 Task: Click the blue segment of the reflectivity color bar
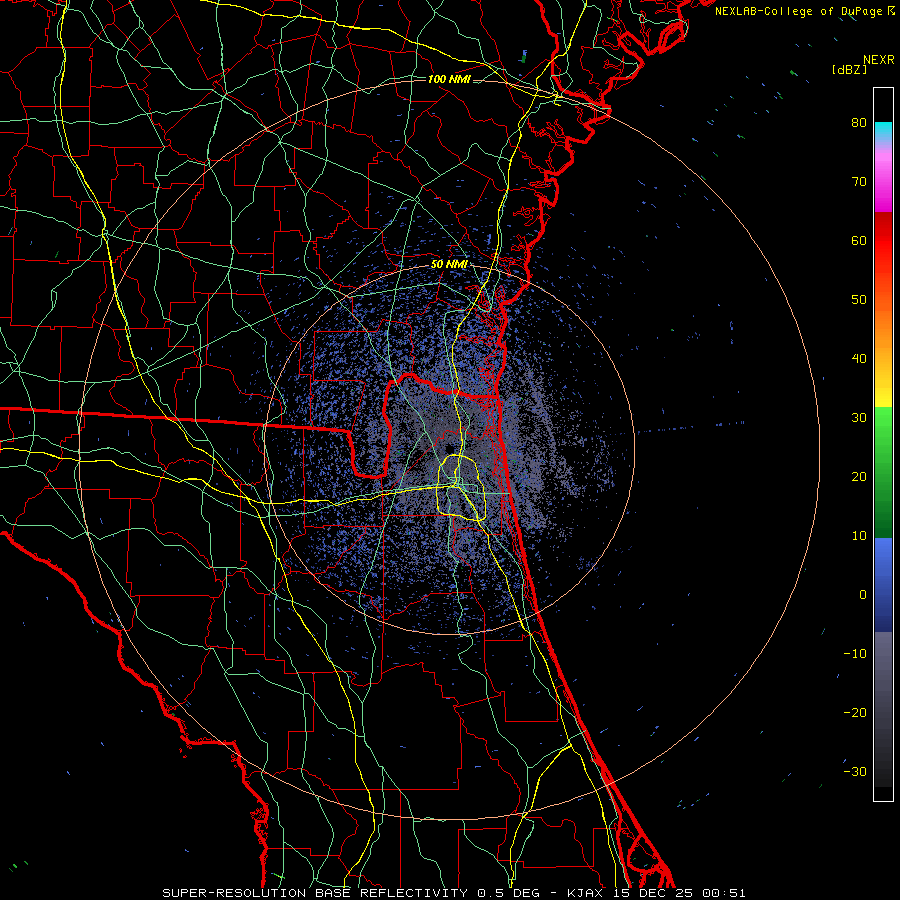[x=883, y=584]
